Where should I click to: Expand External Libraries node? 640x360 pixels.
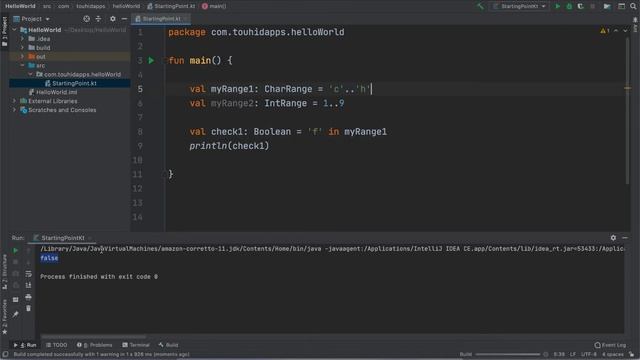pyautogui.click(x=15, y=101)
